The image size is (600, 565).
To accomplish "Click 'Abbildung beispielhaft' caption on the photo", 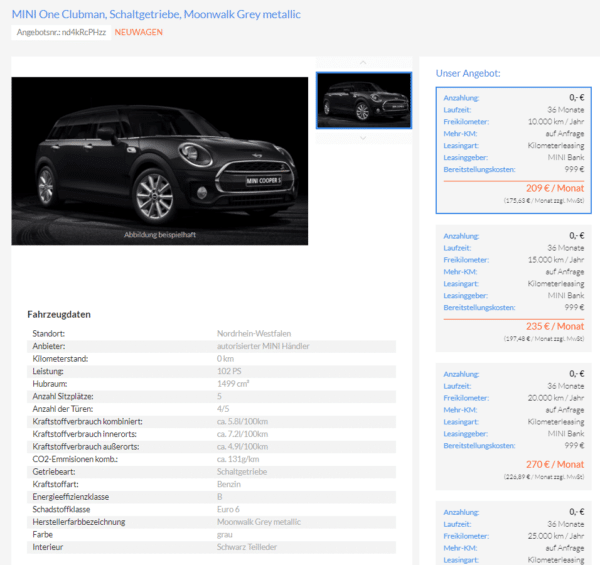I will [x=160, y=235].
